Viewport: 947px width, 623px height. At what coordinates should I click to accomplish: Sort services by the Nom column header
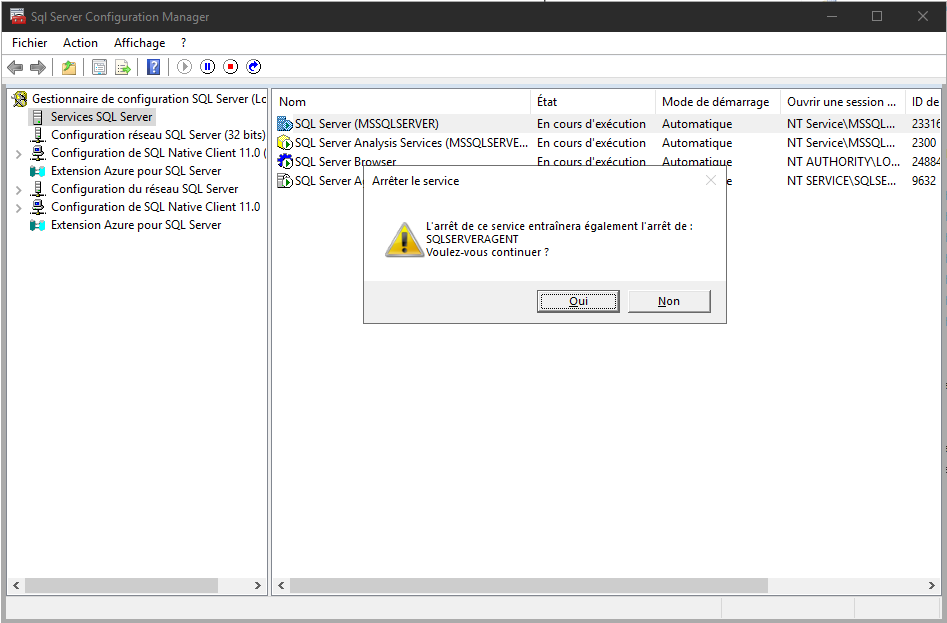click(402, 102)
